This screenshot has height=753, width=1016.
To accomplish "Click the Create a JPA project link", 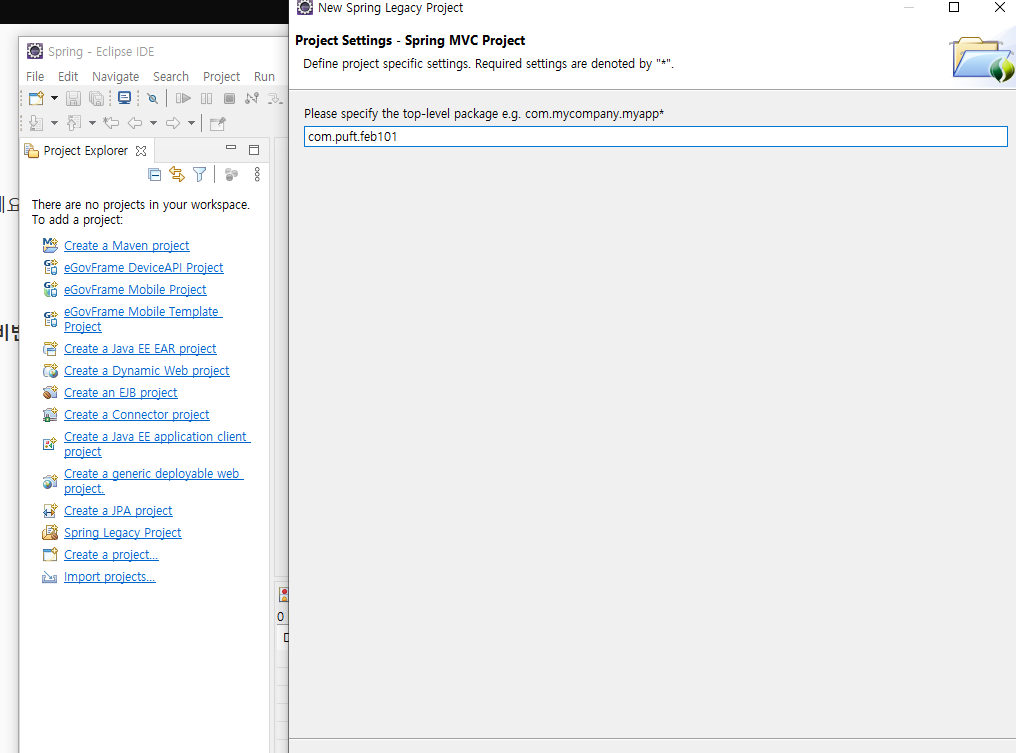I will pyautogui.click(x=118, y=511).
